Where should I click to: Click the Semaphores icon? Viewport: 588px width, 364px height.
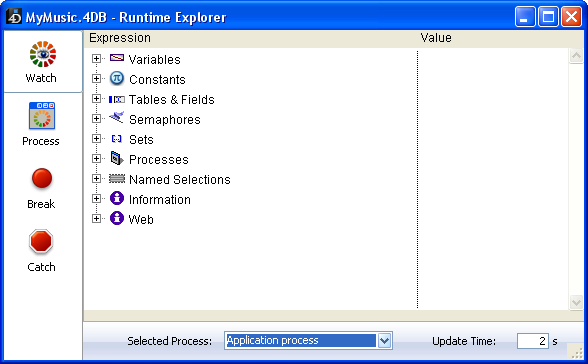[117, 118]
